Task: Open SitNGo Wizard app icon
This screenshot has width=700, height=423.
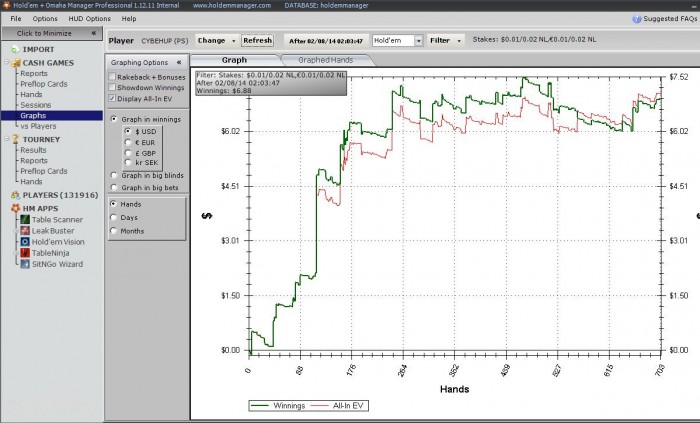Action: tap(25, 264)
